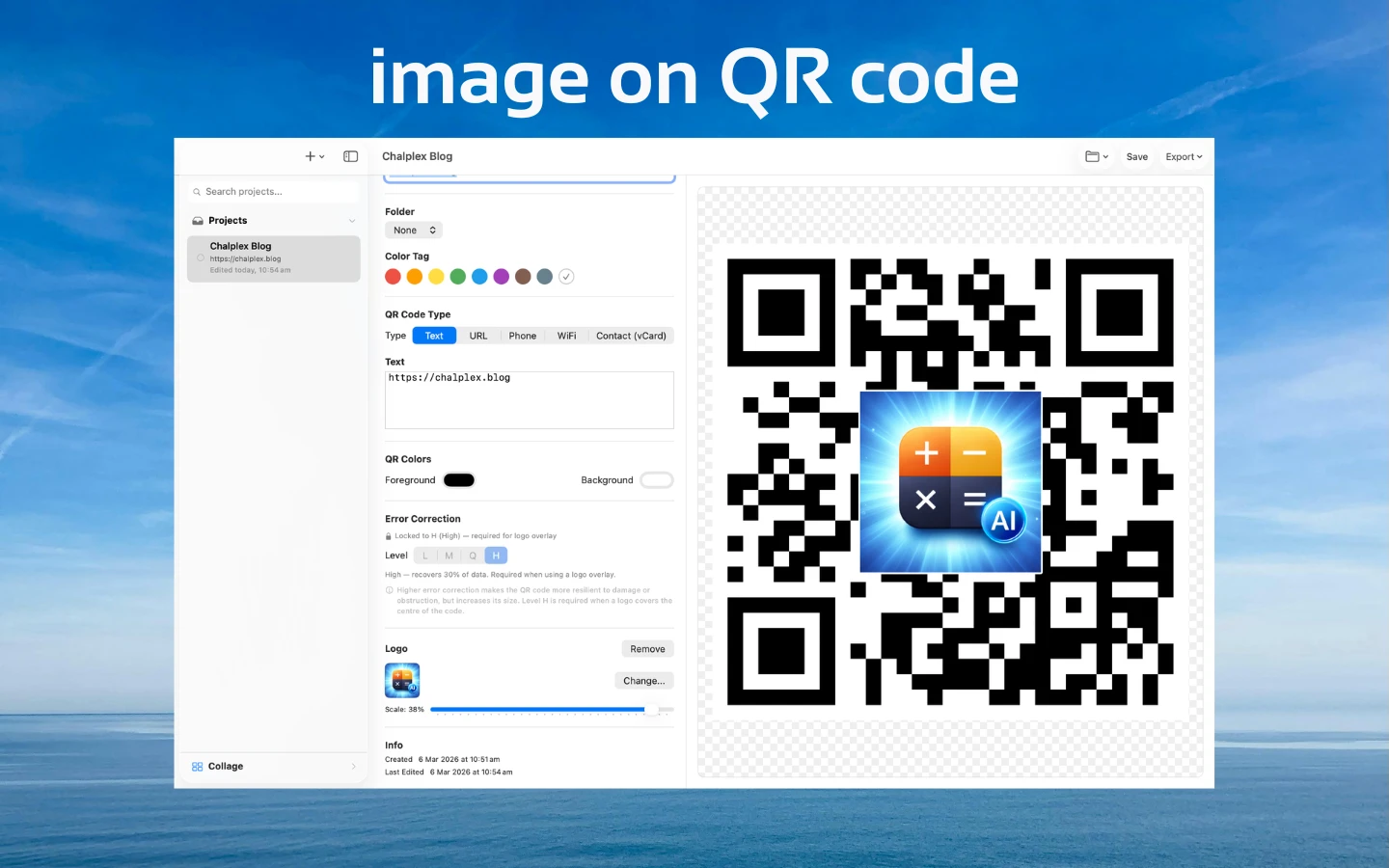Create a new project with the plus icon

309,155
